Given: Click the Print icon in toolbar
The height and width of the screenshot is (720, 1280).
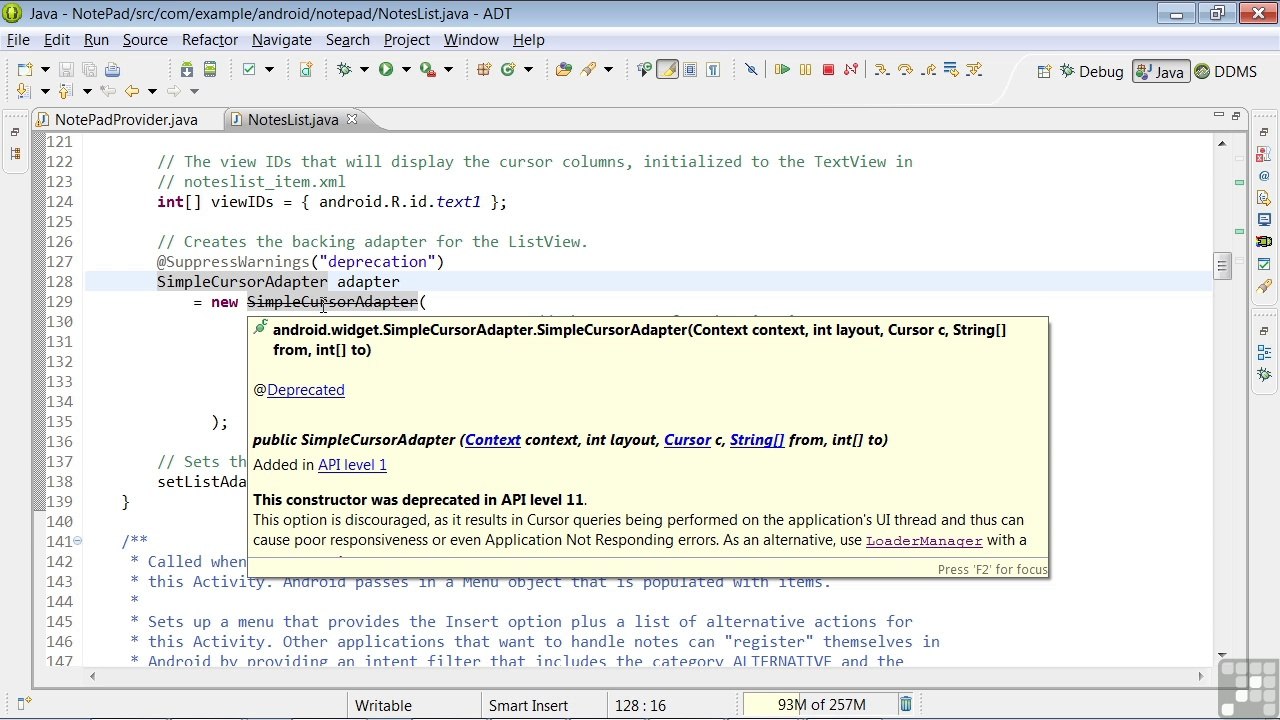Looking at the screenshot, I should (x=112, y=69).
